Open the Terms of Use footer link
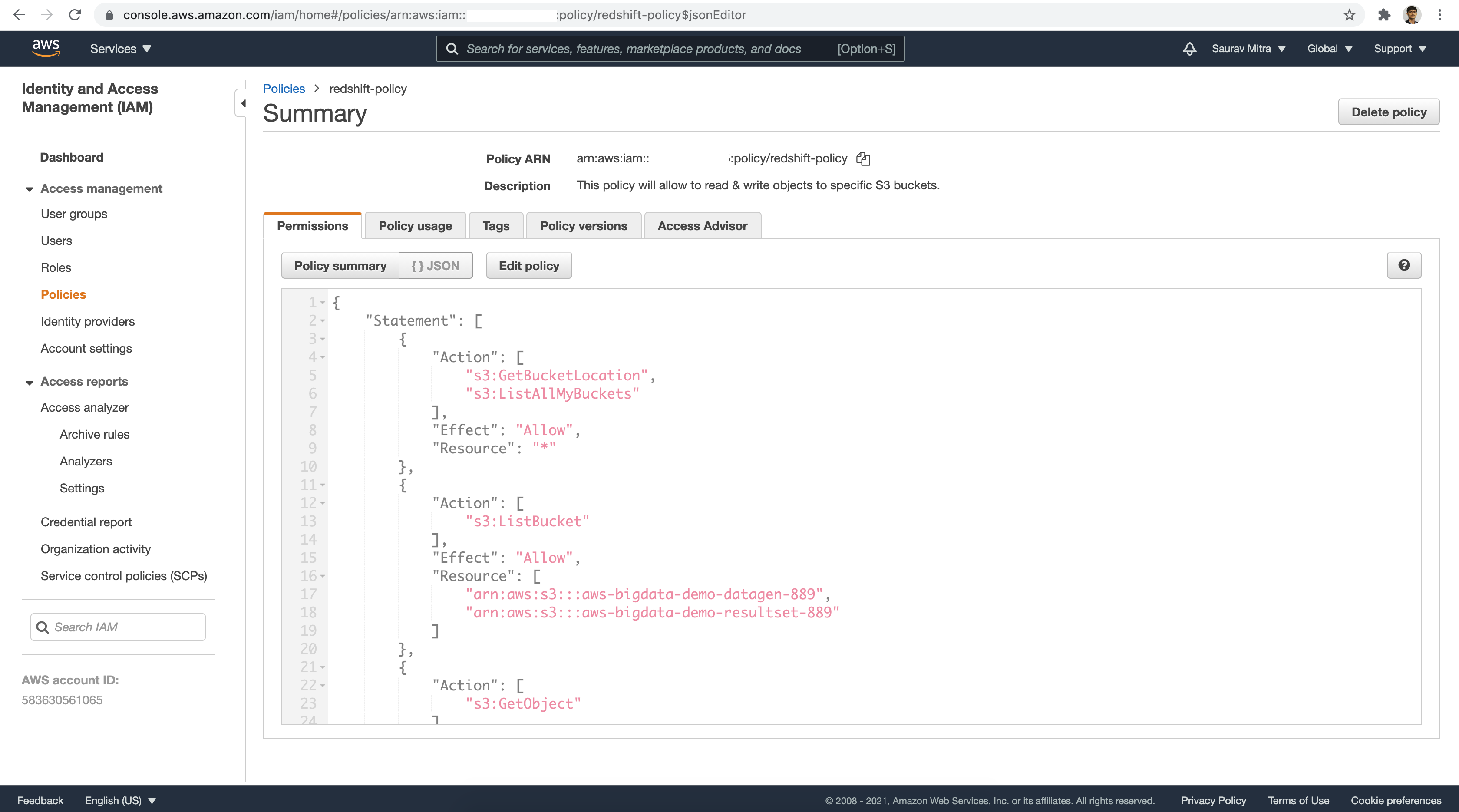The width and height of the screenshot is (1459, 812). [x=1298, y=800]
